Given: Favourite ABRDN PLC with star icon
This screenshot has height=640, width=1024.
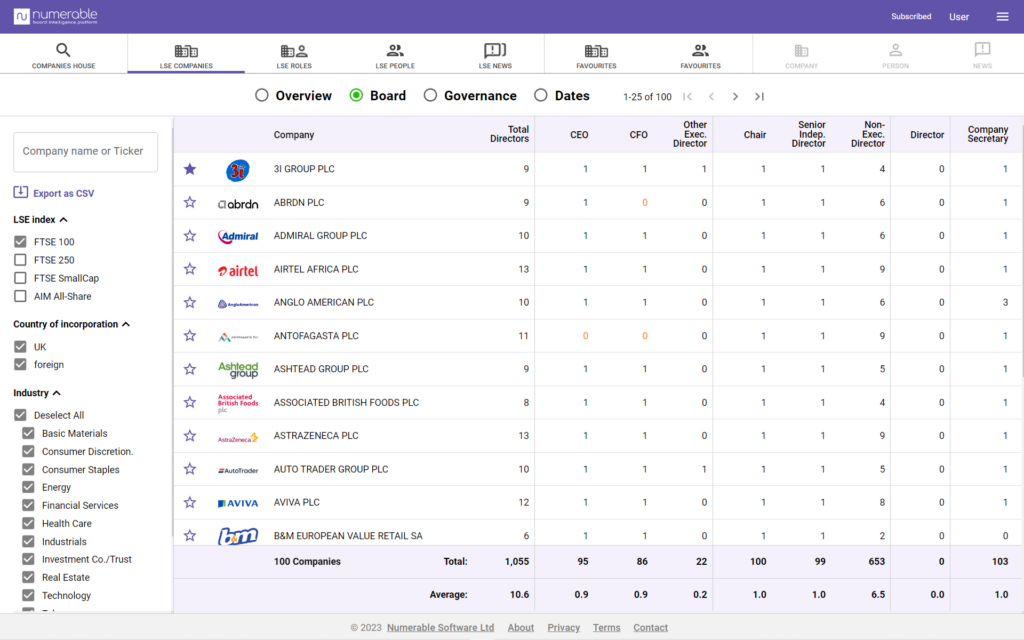Looking at the screenshot, I should click(190, 202).
